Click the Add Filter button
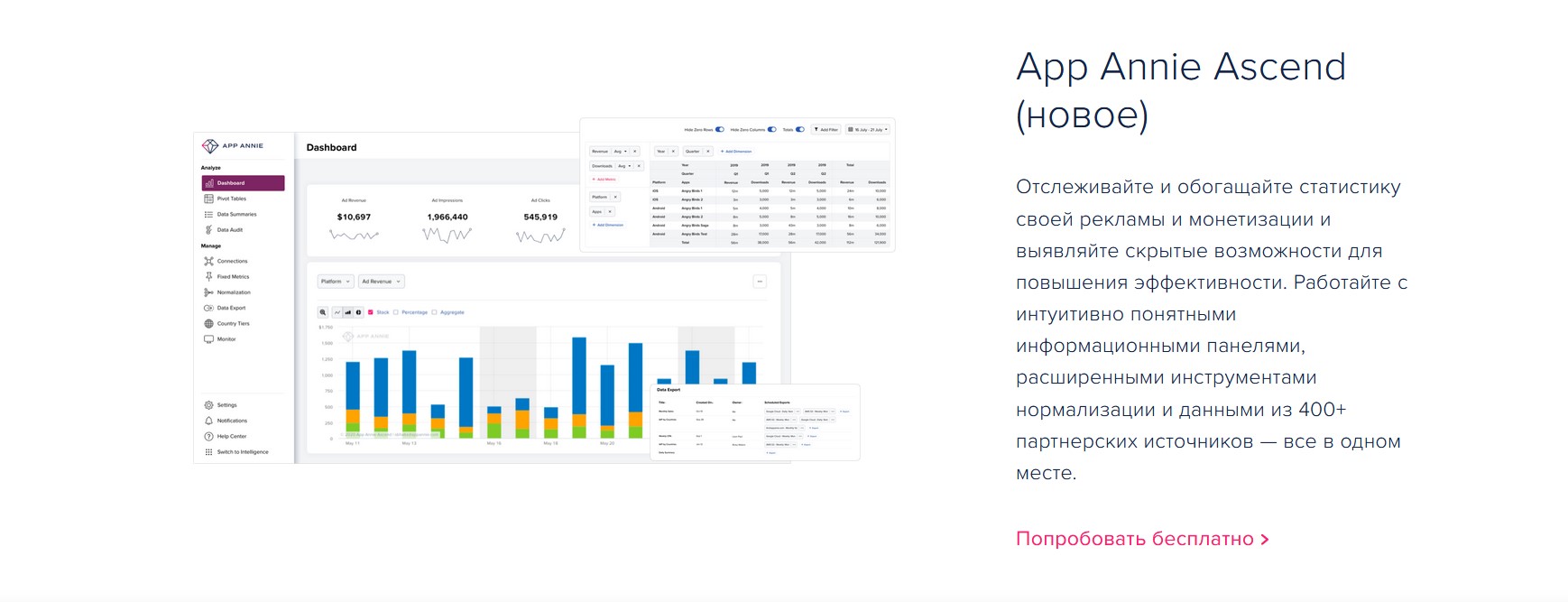The image size is (1568, 602). [826, 130]
